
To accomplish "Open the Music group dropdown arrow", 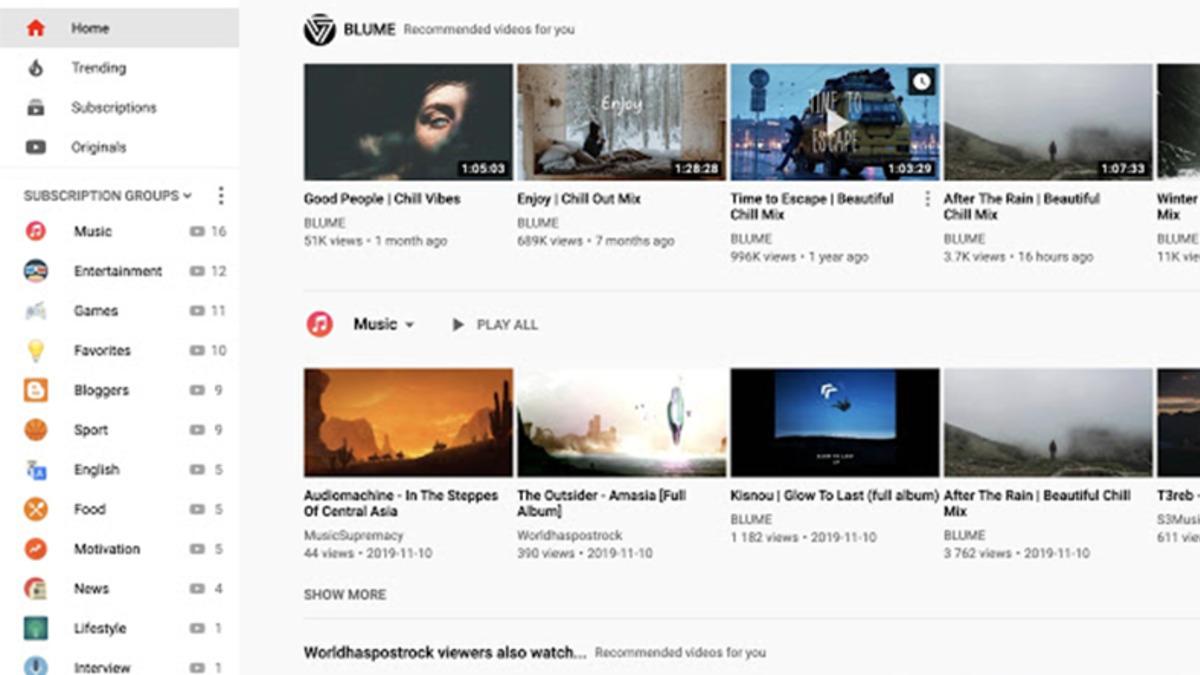I will 411,324.
